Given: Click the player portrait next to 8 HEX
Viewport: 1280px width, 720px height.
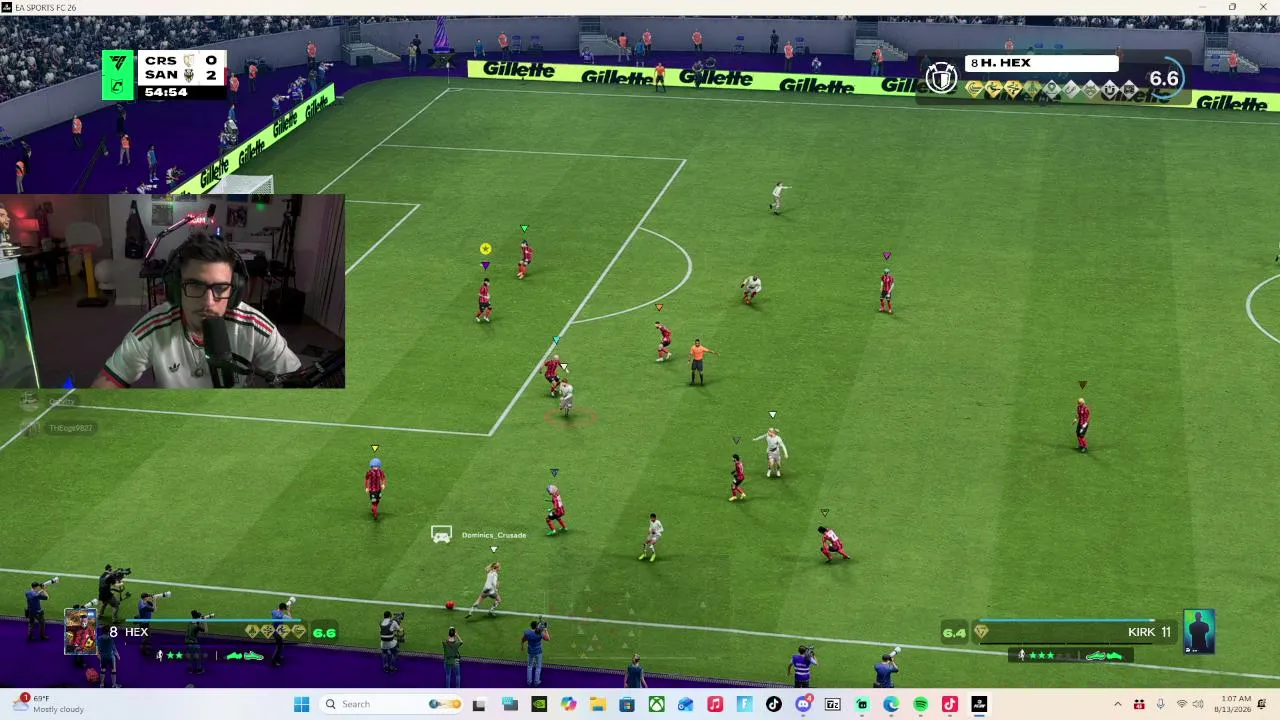Looking at the screenshot, I should [x=80, y=631].
